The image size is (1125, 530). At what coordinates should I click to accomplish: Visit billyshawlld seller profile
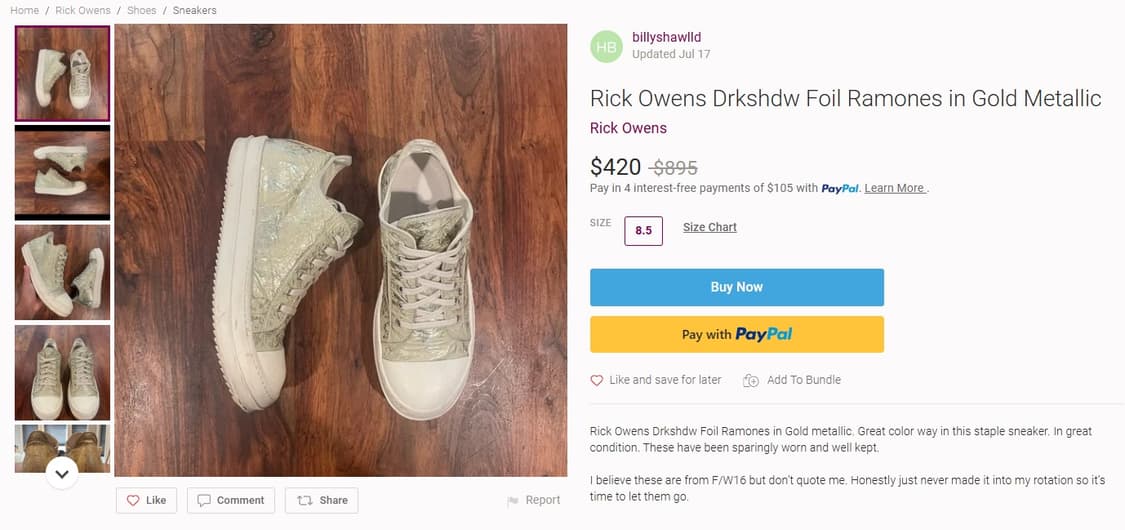point(665,37)
